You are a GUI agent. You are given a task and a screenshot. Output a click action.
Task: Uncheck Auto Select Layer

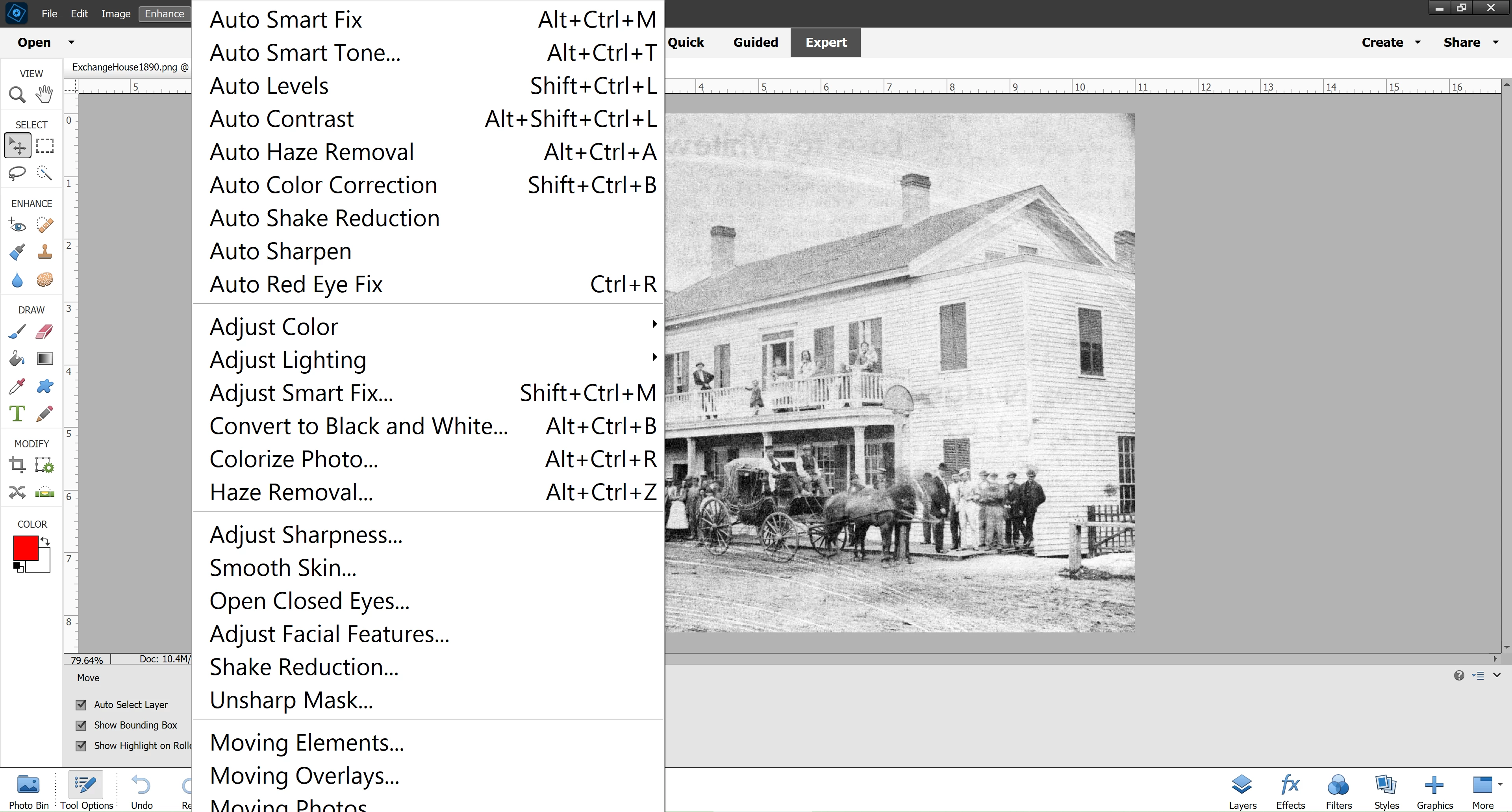[x=81, y=704]
